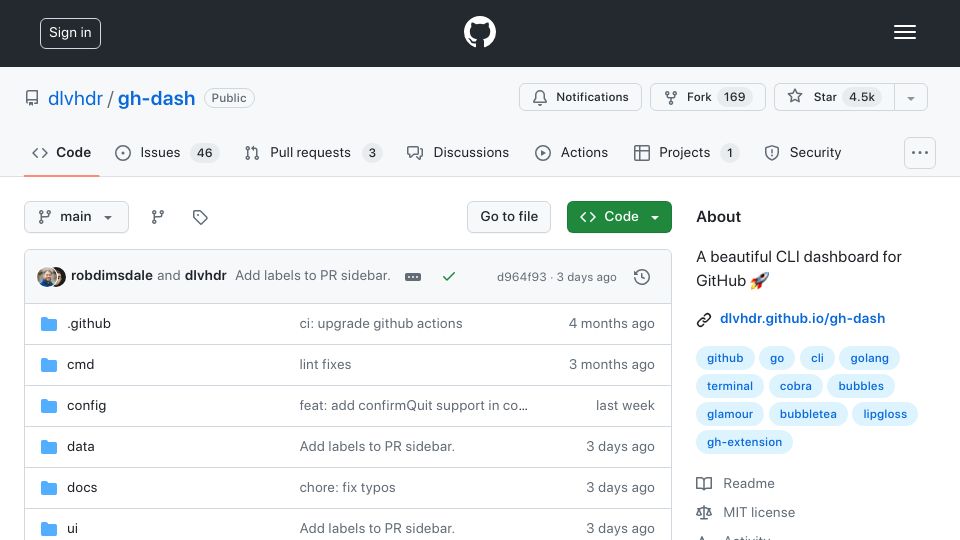Viewport: 960px width, 540px height.
Task: Open "ci: upgrade github actions" commit
Action: point(381,323)
